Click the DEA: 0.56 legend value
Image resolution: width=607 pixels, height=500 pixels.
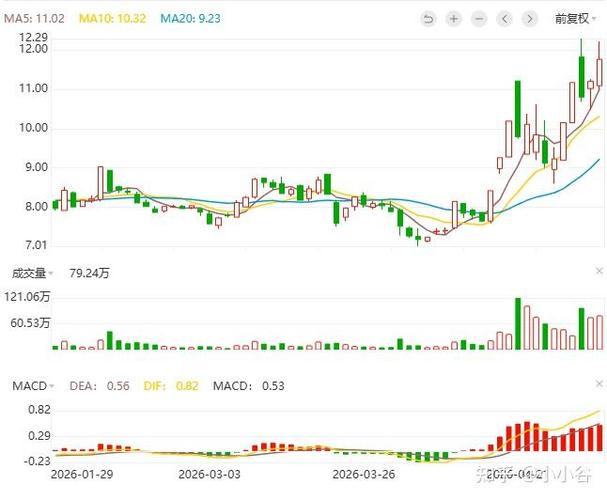[x=99, y=386]
